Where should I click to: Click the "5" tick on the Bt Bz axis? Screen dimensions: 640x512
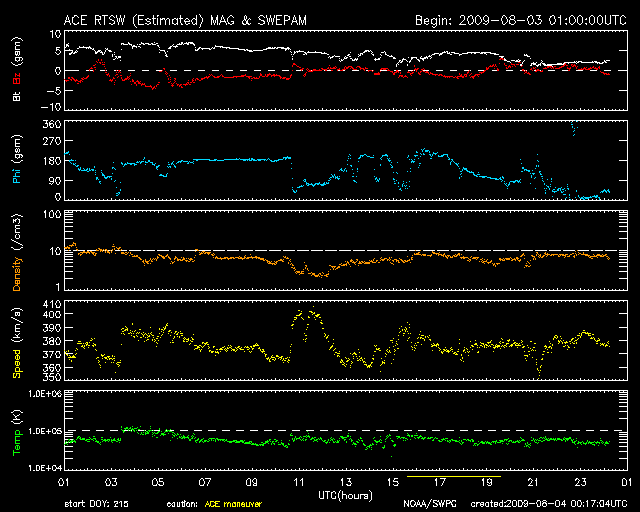(x=58, y=51)
